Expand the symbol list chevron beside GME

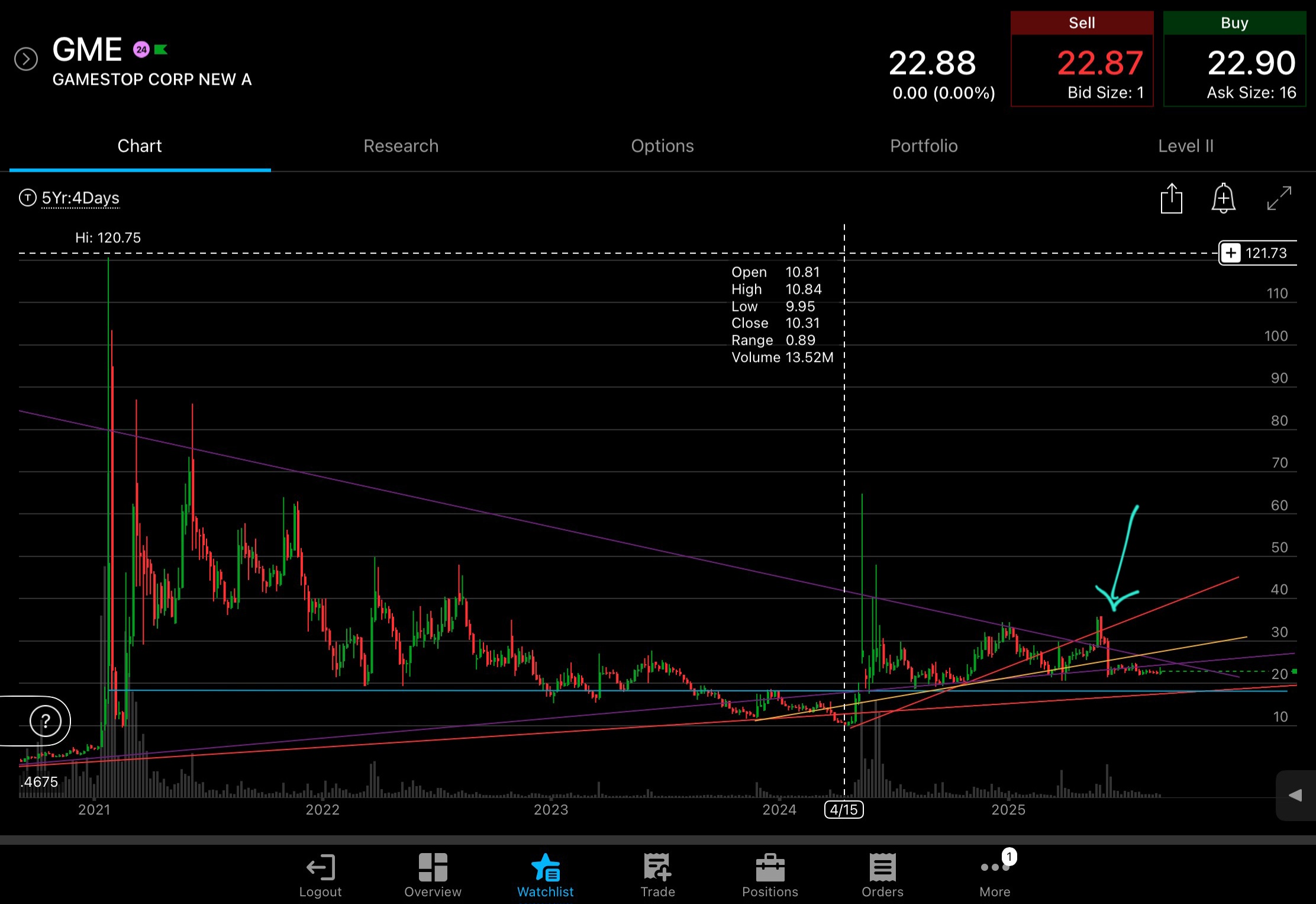pos(26,59)
